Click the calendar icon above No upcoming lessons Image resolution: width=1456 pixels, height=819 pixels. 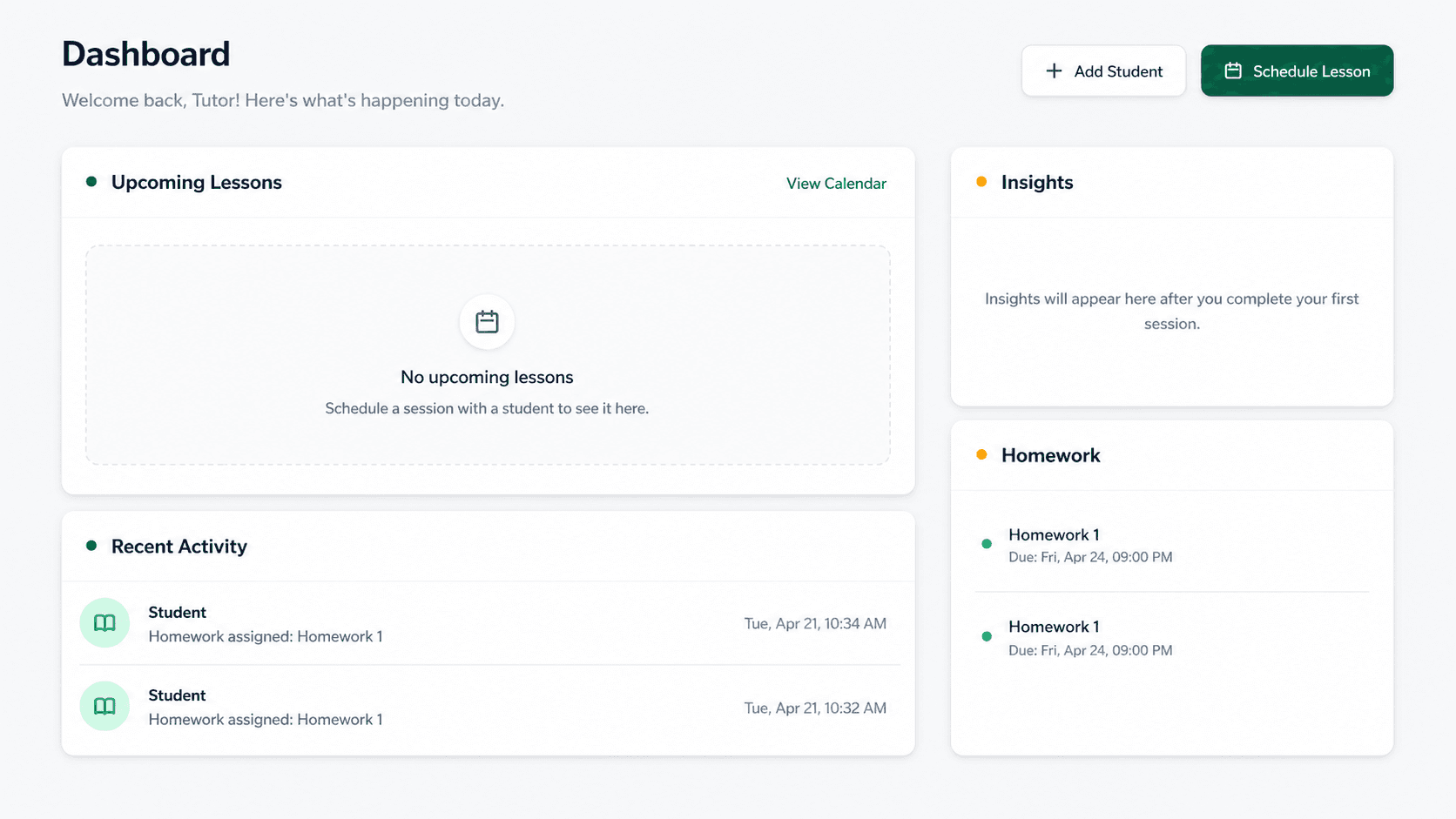coord(487,322)
